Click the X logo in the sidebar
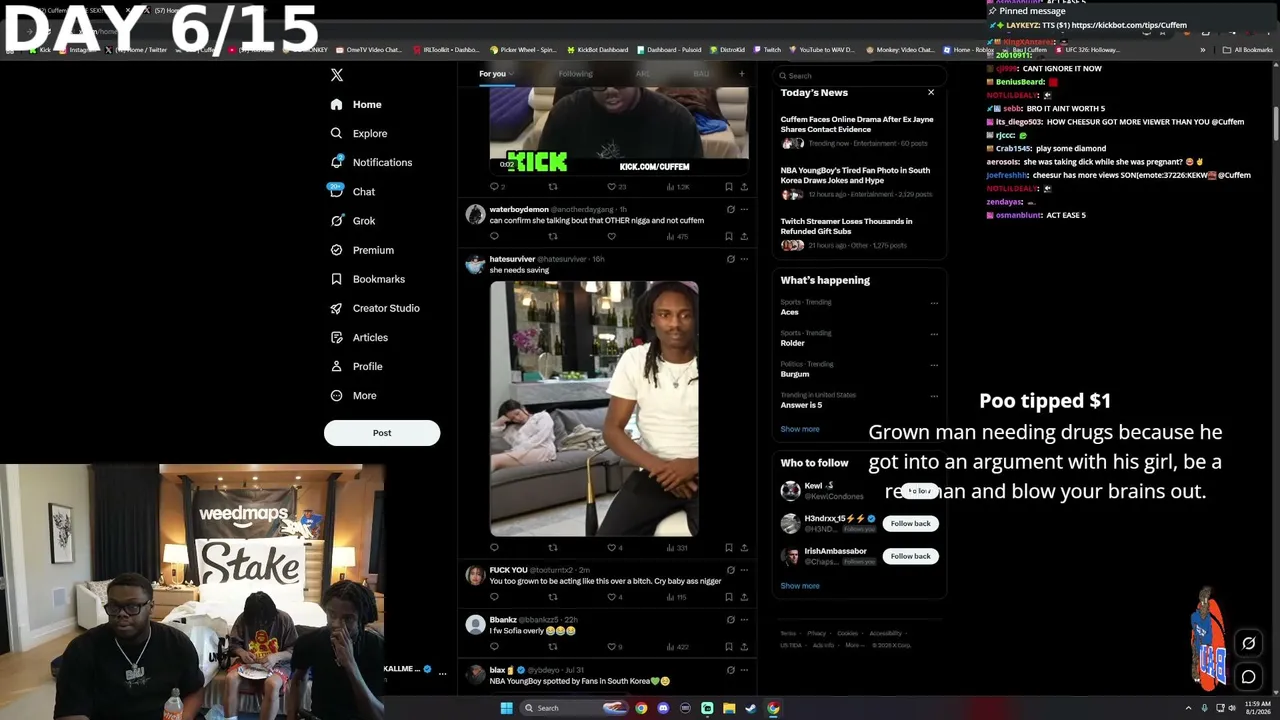Screen dimensions: 1280x720 337,75
